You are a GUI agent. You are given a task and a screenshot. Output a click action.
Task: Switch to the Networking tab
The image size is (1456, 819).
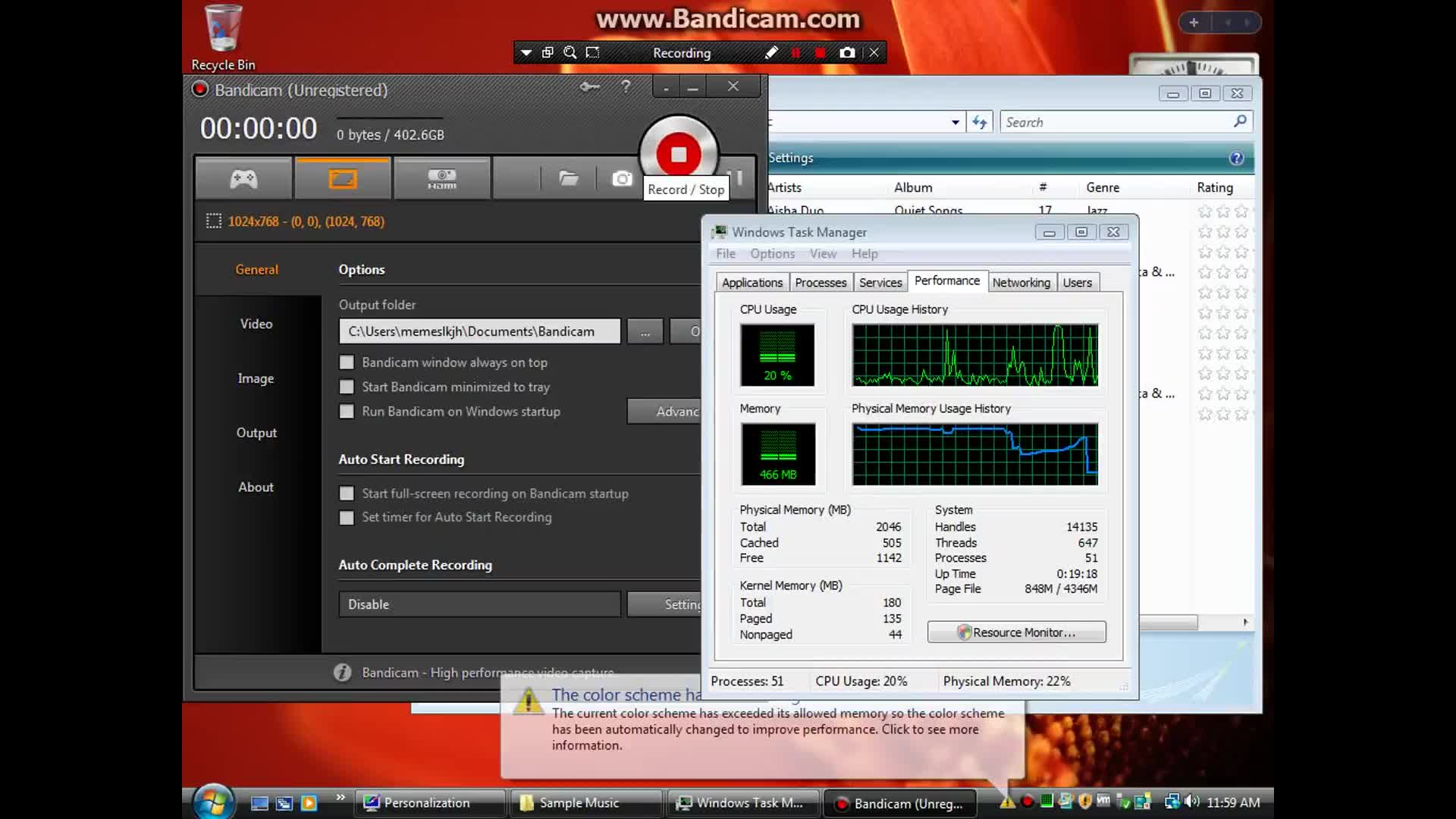(x=1021, y=283)
